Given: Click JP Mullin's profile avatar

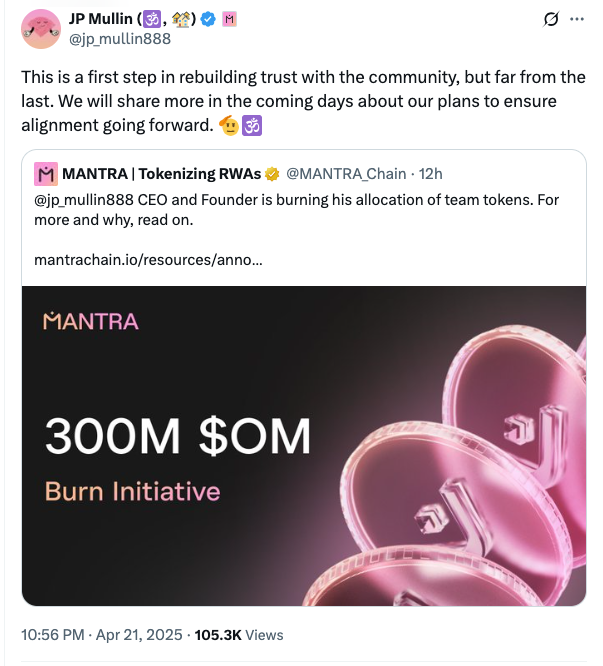Looking at the screenshot, I should pyautogui.click(x=42, y=29).
